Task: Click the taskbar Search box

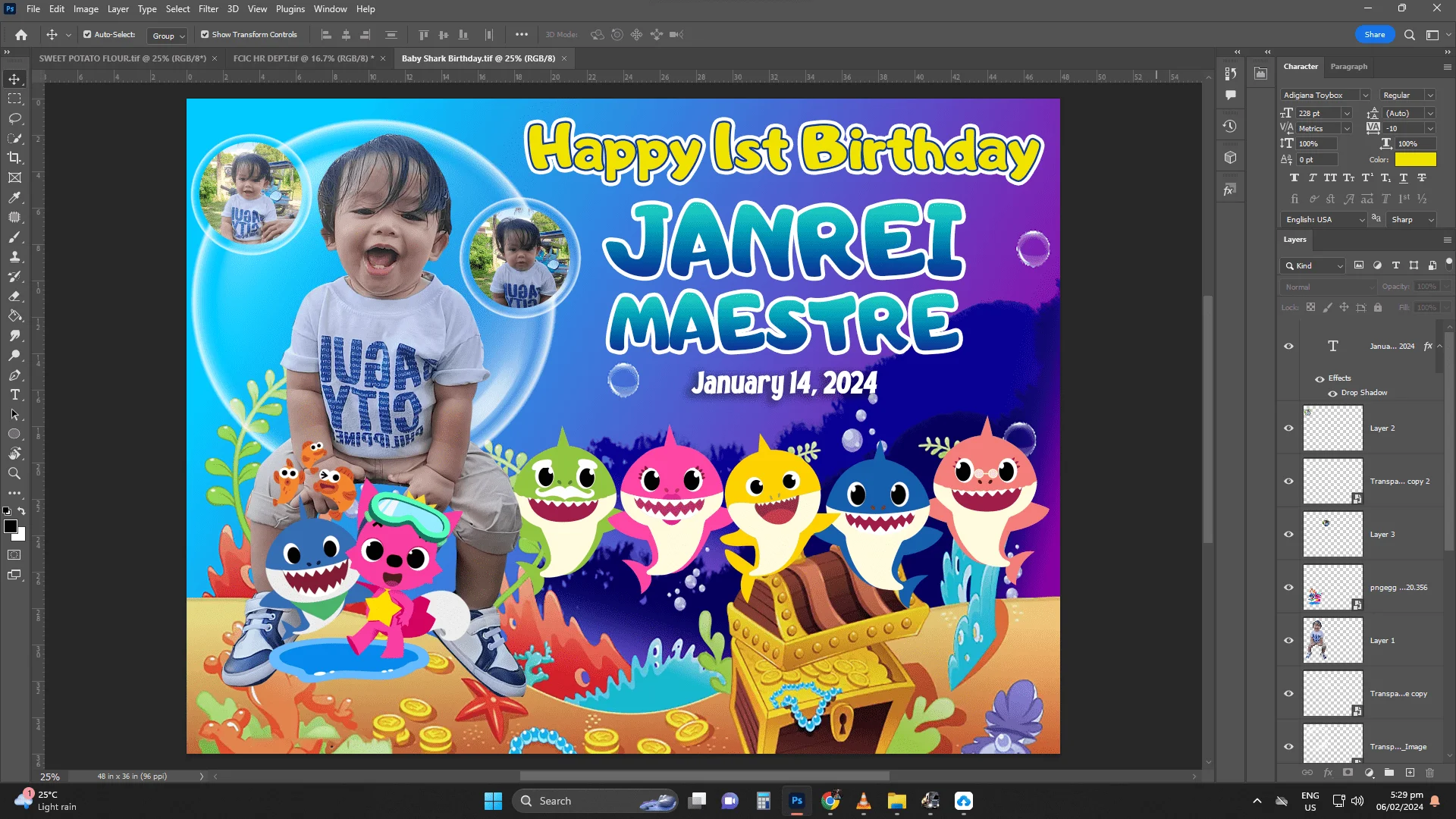Action: pos(596,802)
